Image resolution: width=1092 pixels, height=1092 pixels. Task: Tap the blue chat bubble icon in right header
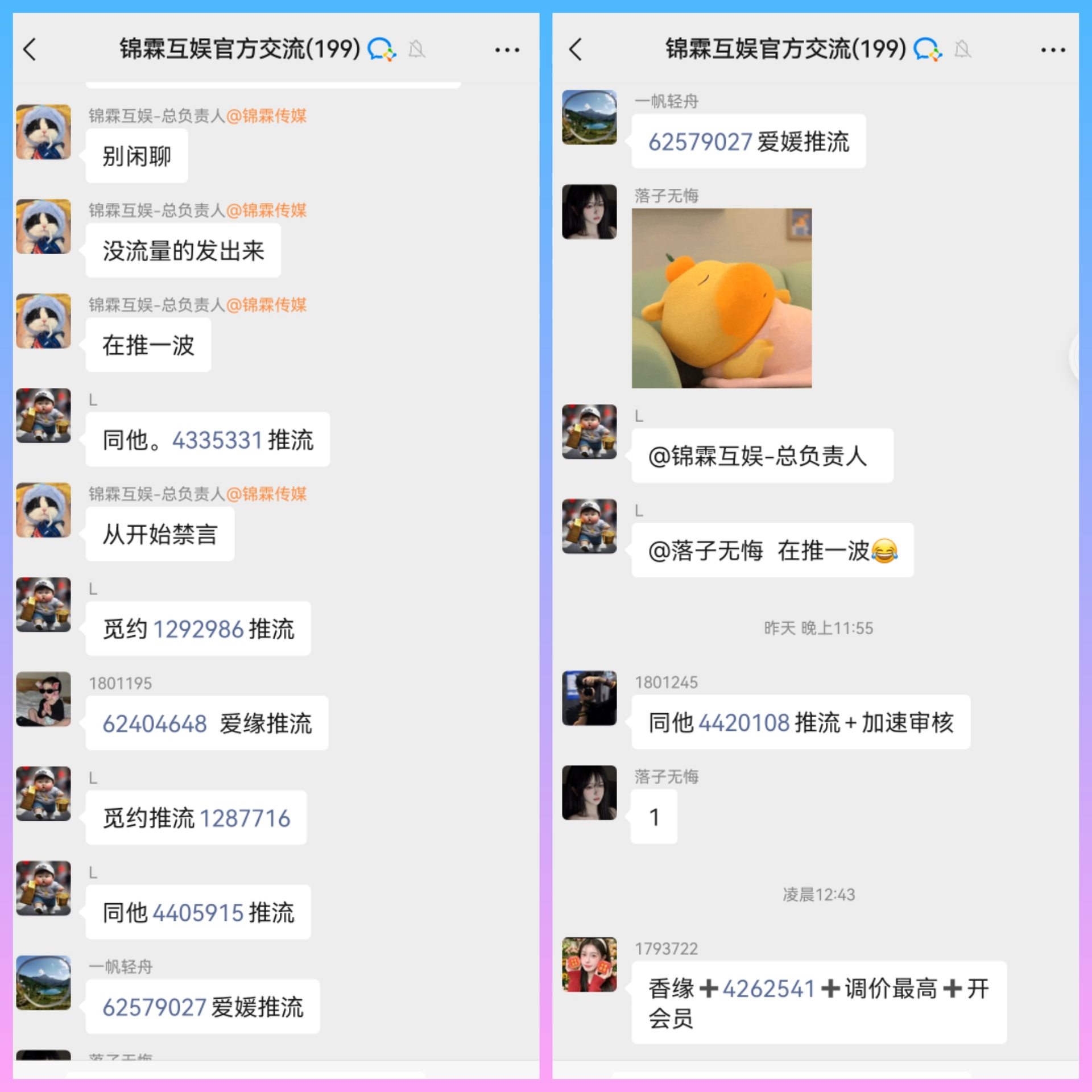coord(927,49)
